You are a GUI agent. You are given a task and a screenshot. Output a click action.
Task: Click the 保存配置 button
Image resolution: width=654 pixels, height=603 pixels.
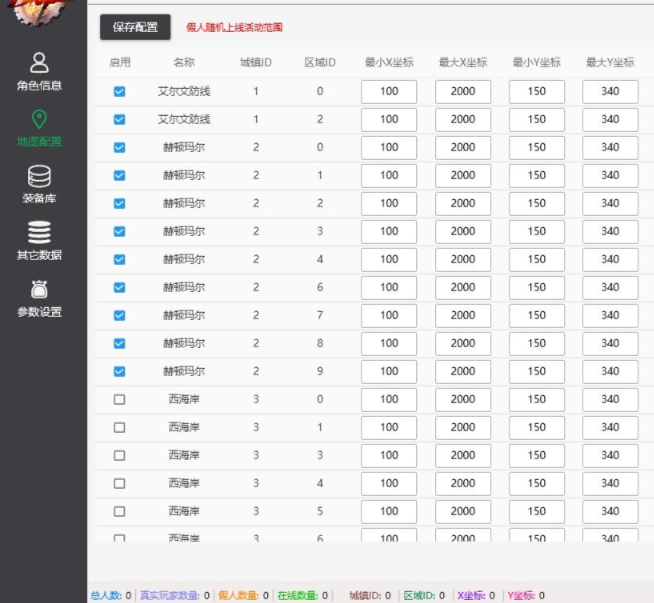[x=135, y=27]
